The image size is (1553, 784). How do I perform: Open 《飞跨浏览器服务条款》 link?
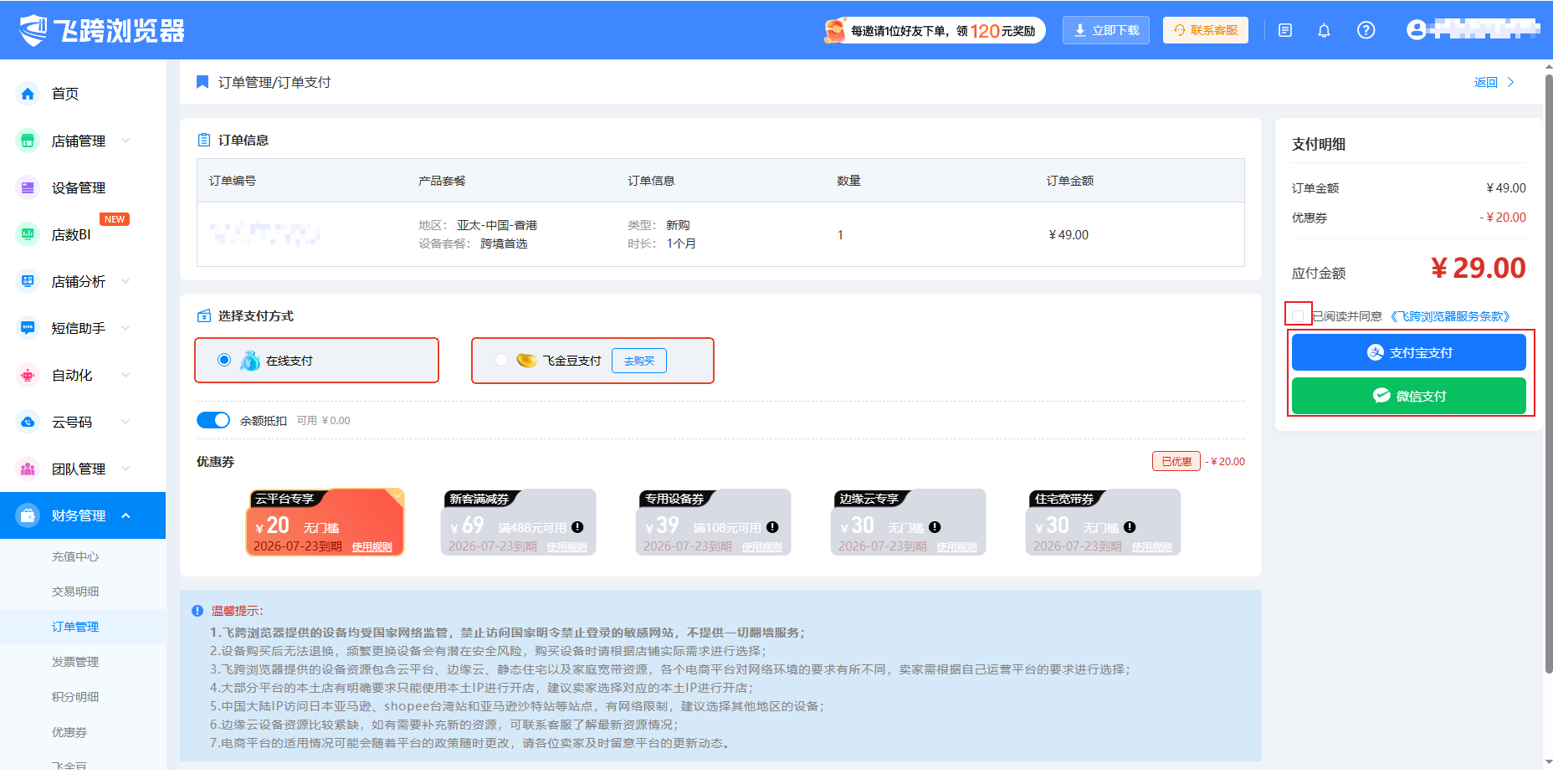click(x=1450, y=316)
